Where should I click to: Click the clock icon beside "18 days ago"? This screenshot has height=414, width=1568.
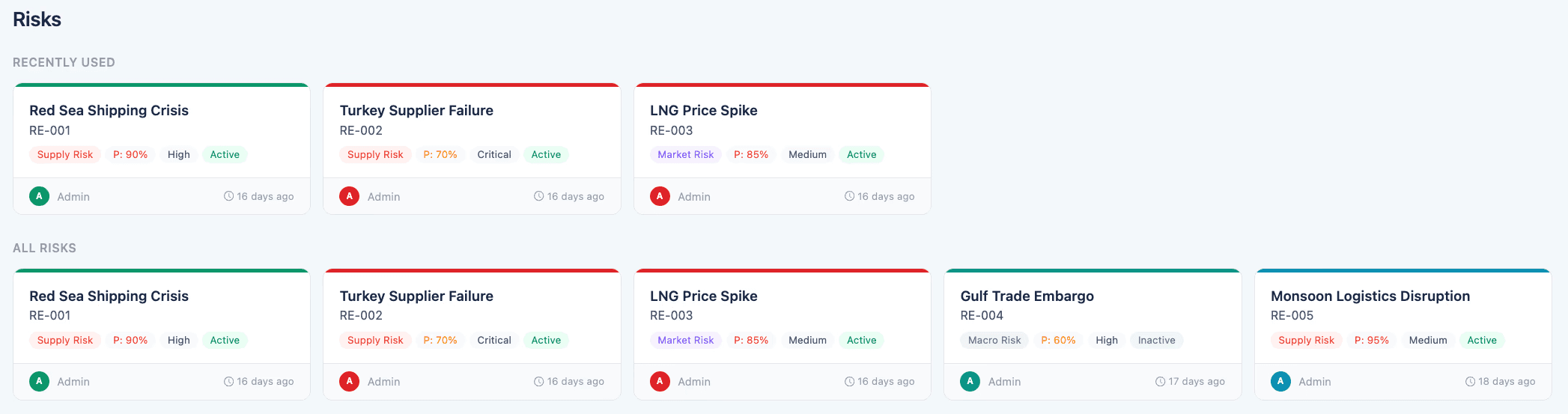click(1471, 382)
